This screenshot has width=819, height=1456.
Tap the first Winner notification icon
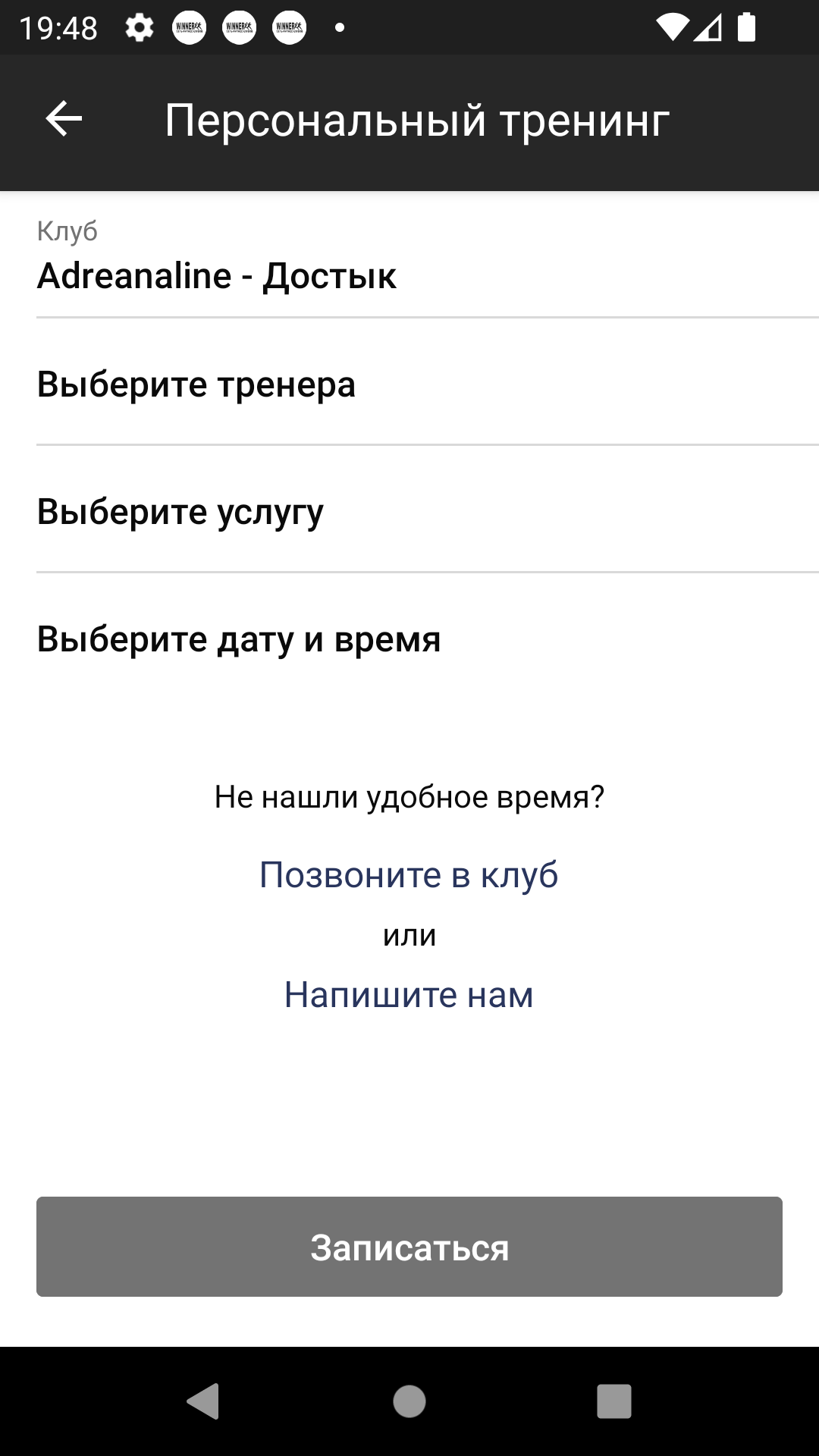[190, 28]
